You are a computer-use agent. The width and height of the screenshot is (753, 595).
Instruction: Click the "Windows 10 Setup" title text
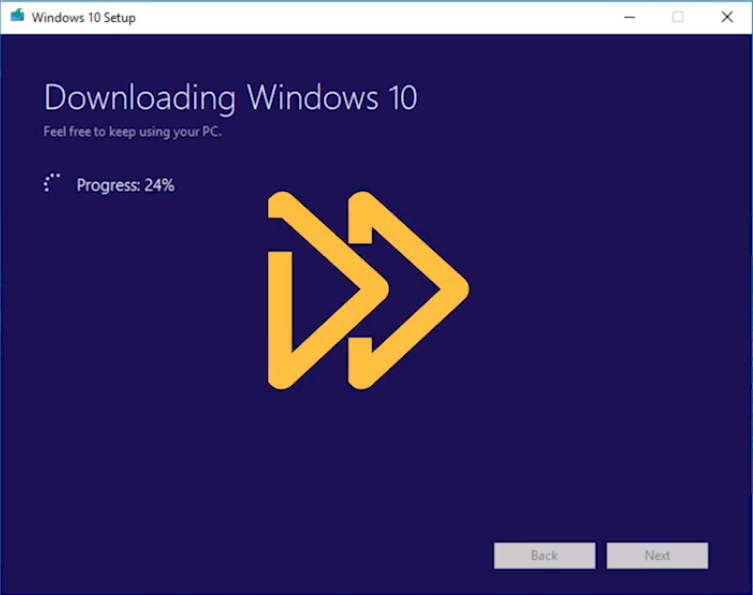point(83,18)
